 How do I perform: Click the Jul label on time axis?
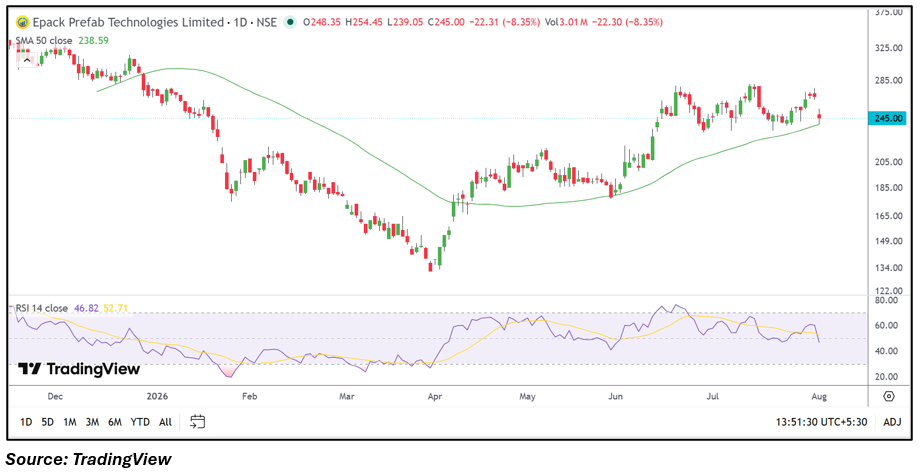(x=712, y=397)
